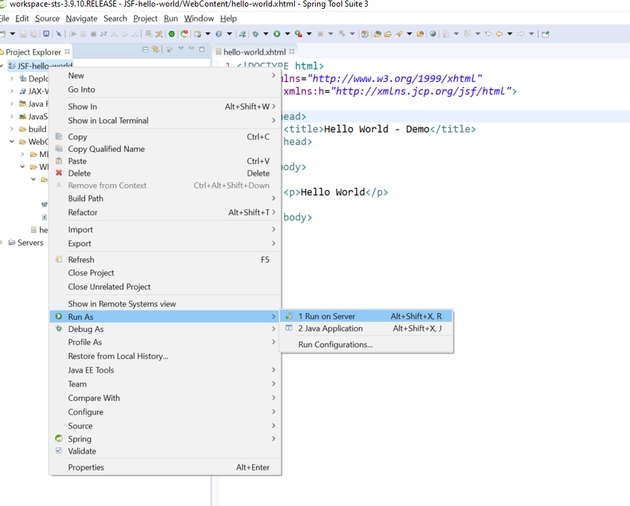Collapse the JSF-hello-world project node
The height and width of the screenshot is (506, 630).
coord(4,66)
